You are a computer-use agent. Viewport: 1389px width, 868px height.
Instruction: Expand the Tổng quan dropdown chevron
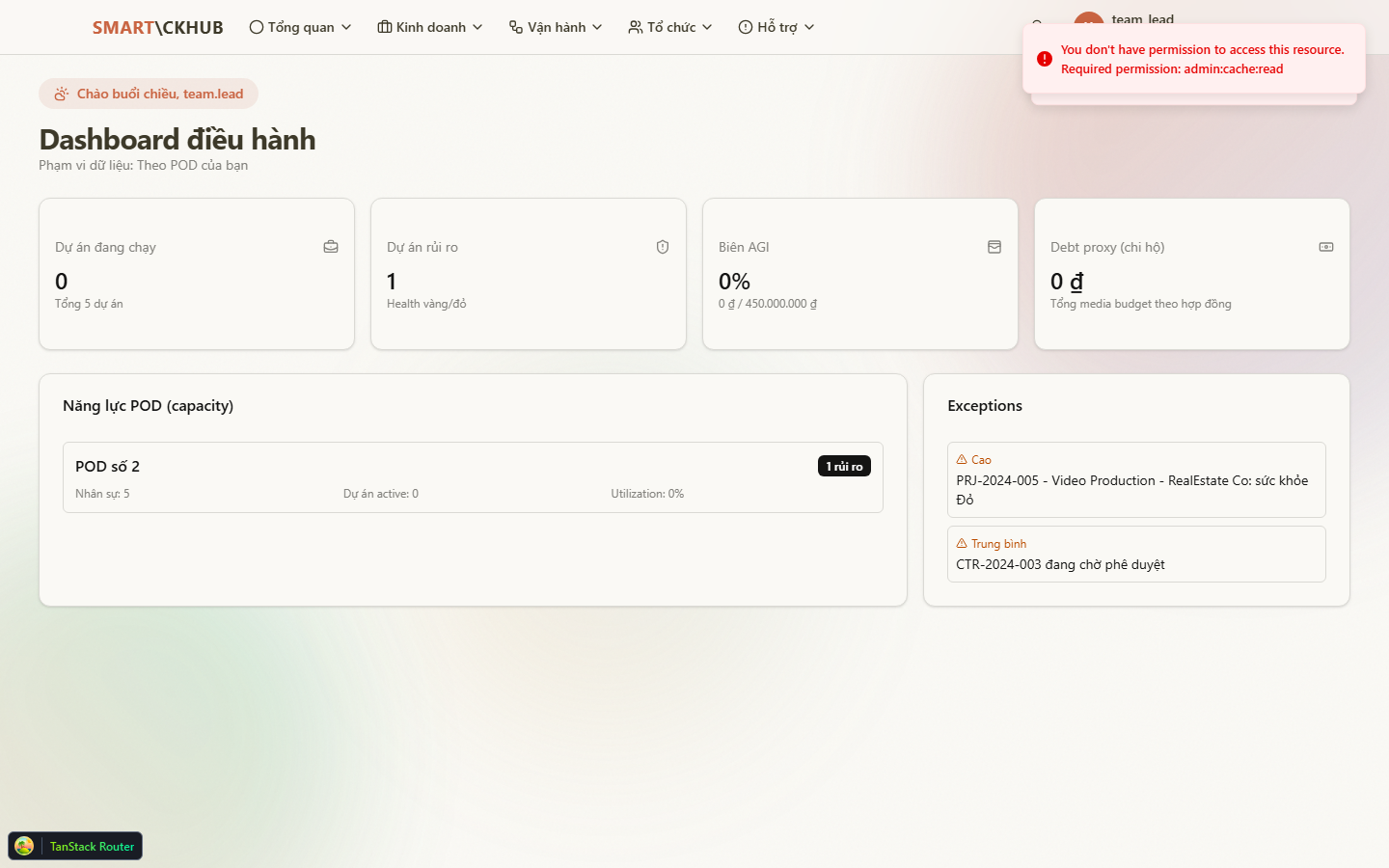[x=346, y=27]
